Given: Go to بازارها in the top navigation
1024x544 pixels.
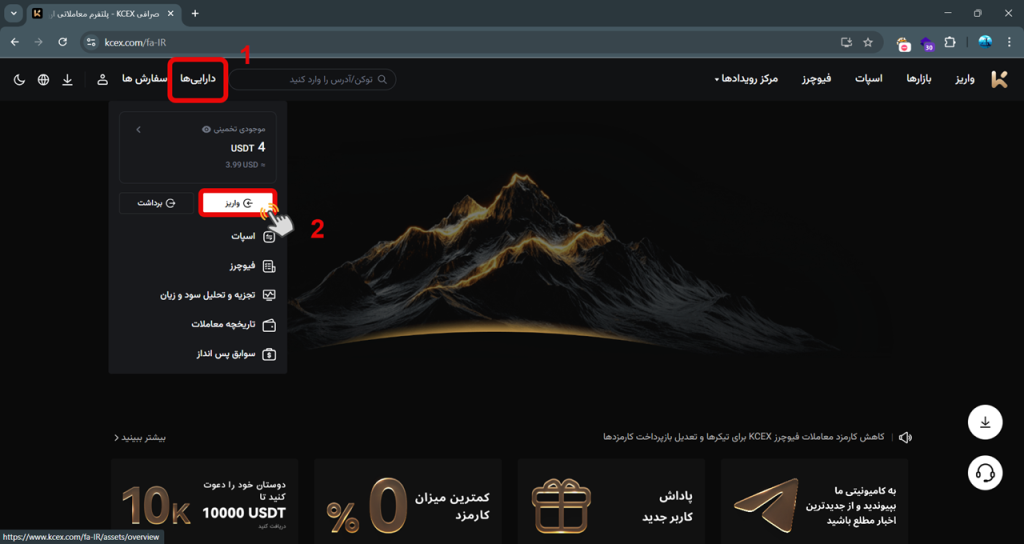Looking at the screenshot, I should [919, 79].
